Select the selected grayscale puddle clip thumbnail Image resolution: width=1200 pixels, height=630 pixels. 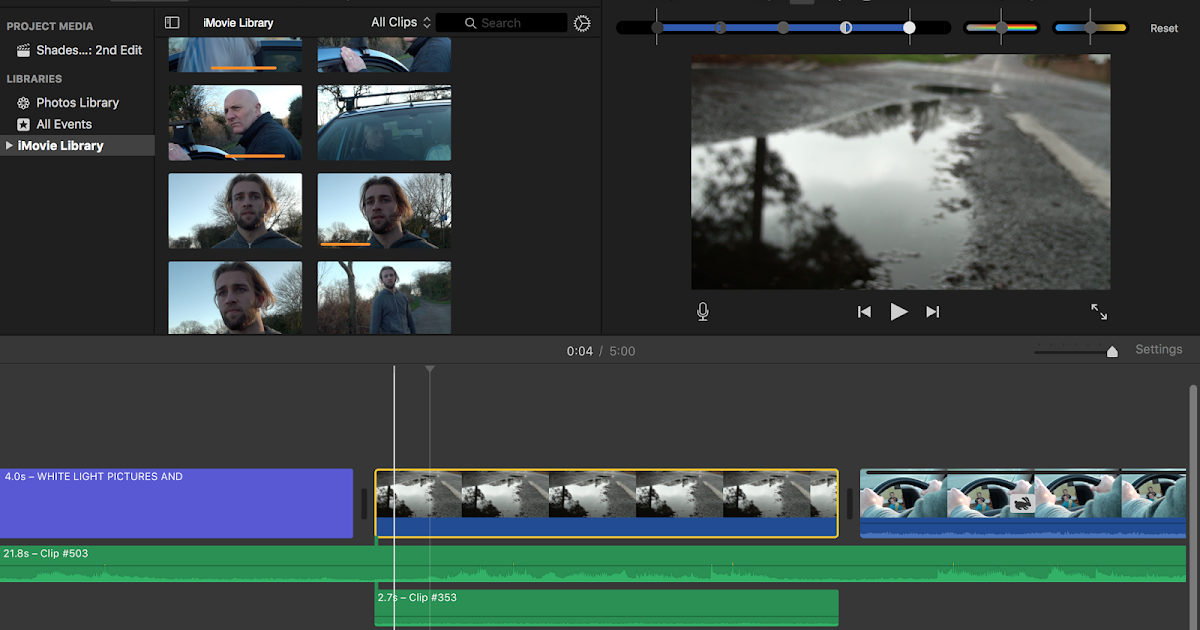click(605, 503)
